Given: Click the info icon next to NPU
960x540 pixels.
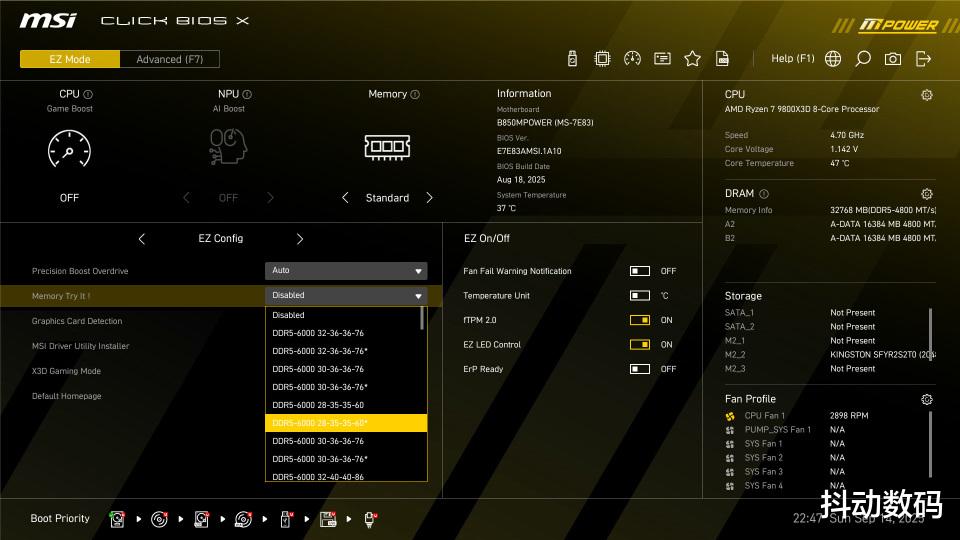Looking at the screenshot, I should click(x=247, y=94).
